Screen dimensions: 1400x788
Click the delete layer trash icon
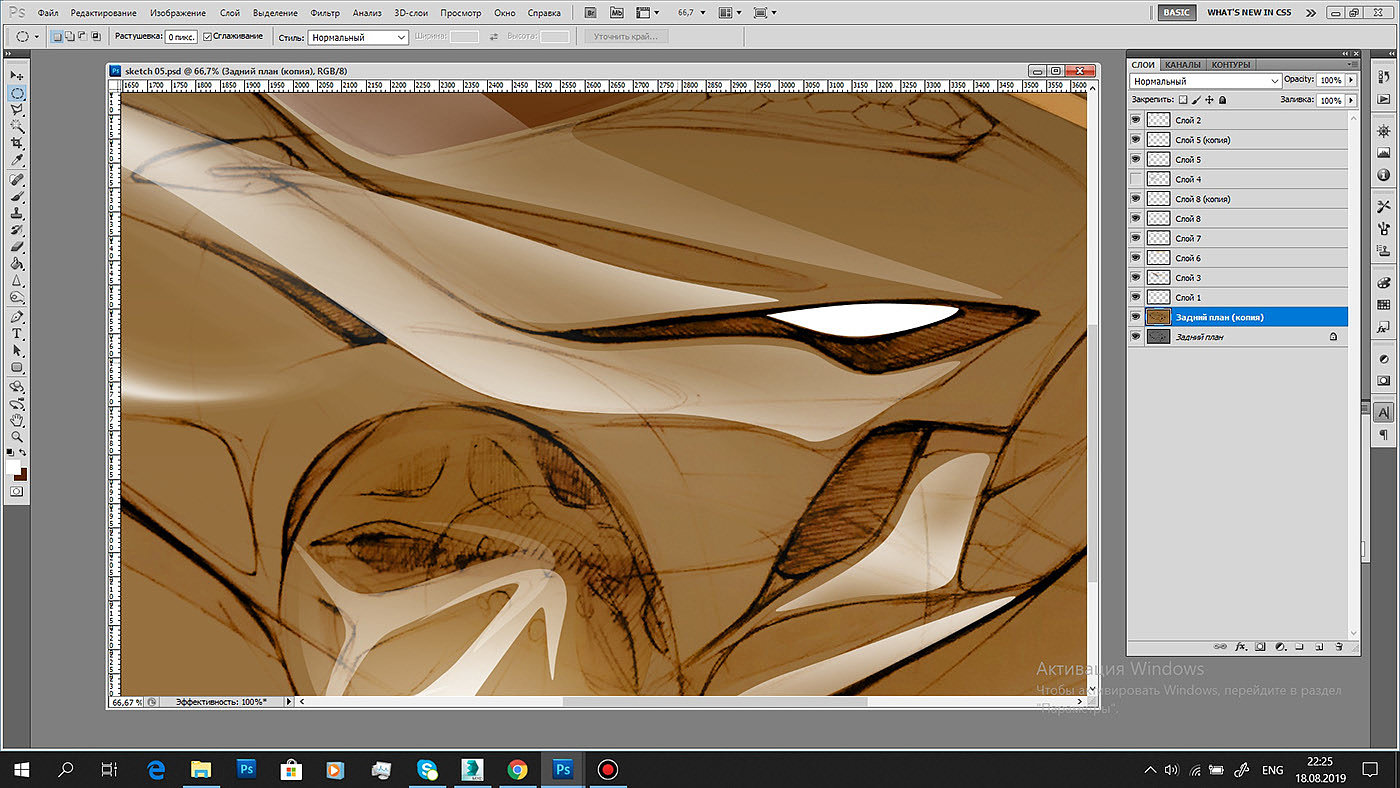(x=1338, y=647)
